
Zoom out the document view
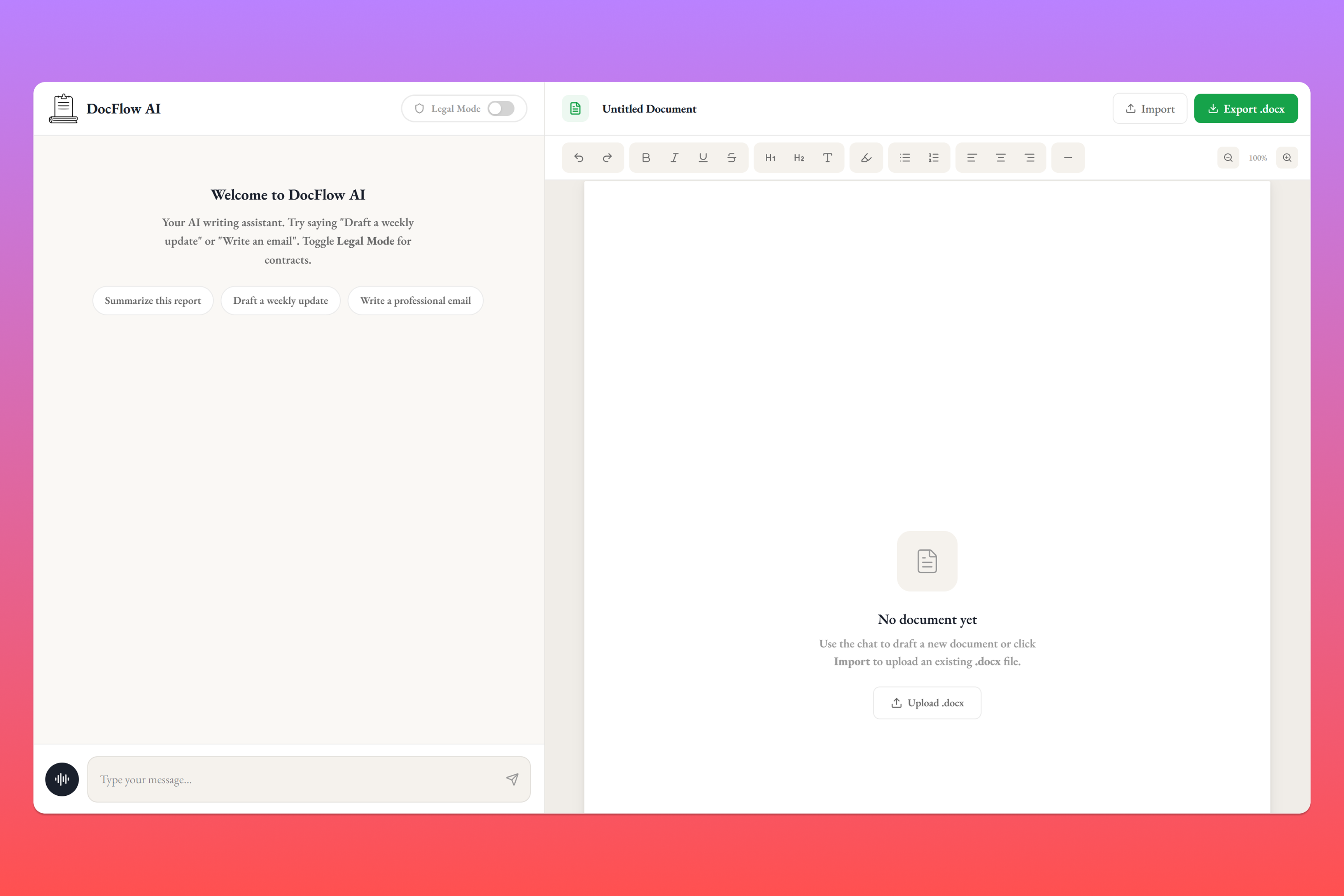1228,158
